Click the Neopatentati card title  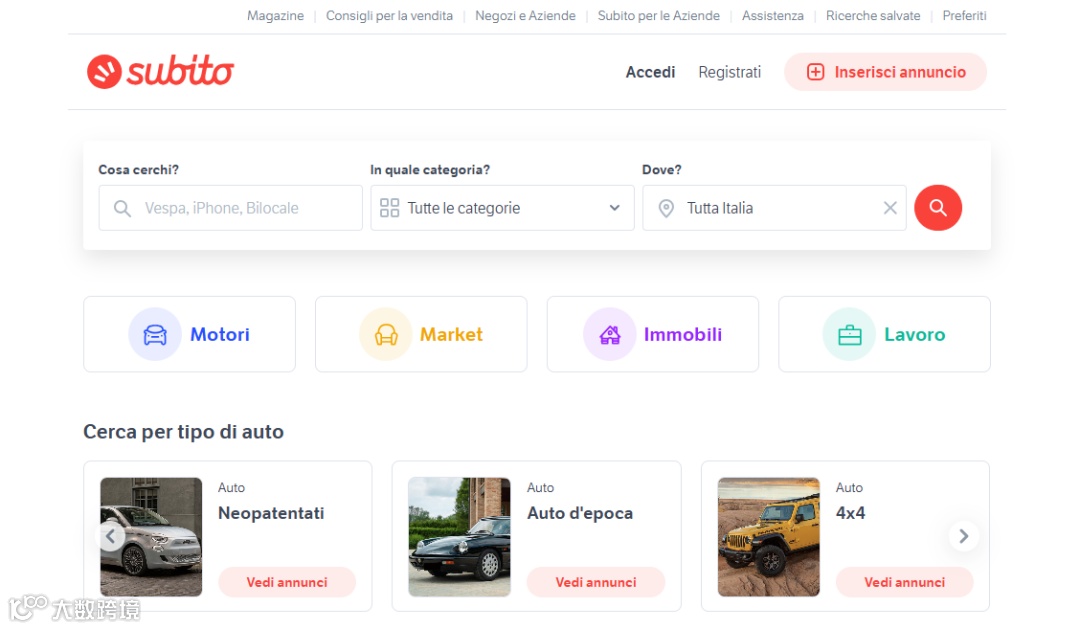pyautogui.click(x=271, y=513)
